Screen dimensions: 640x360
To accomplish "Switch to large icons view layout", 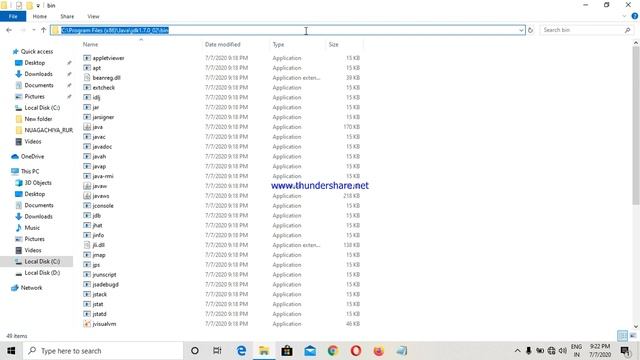I will pos(633,336).
